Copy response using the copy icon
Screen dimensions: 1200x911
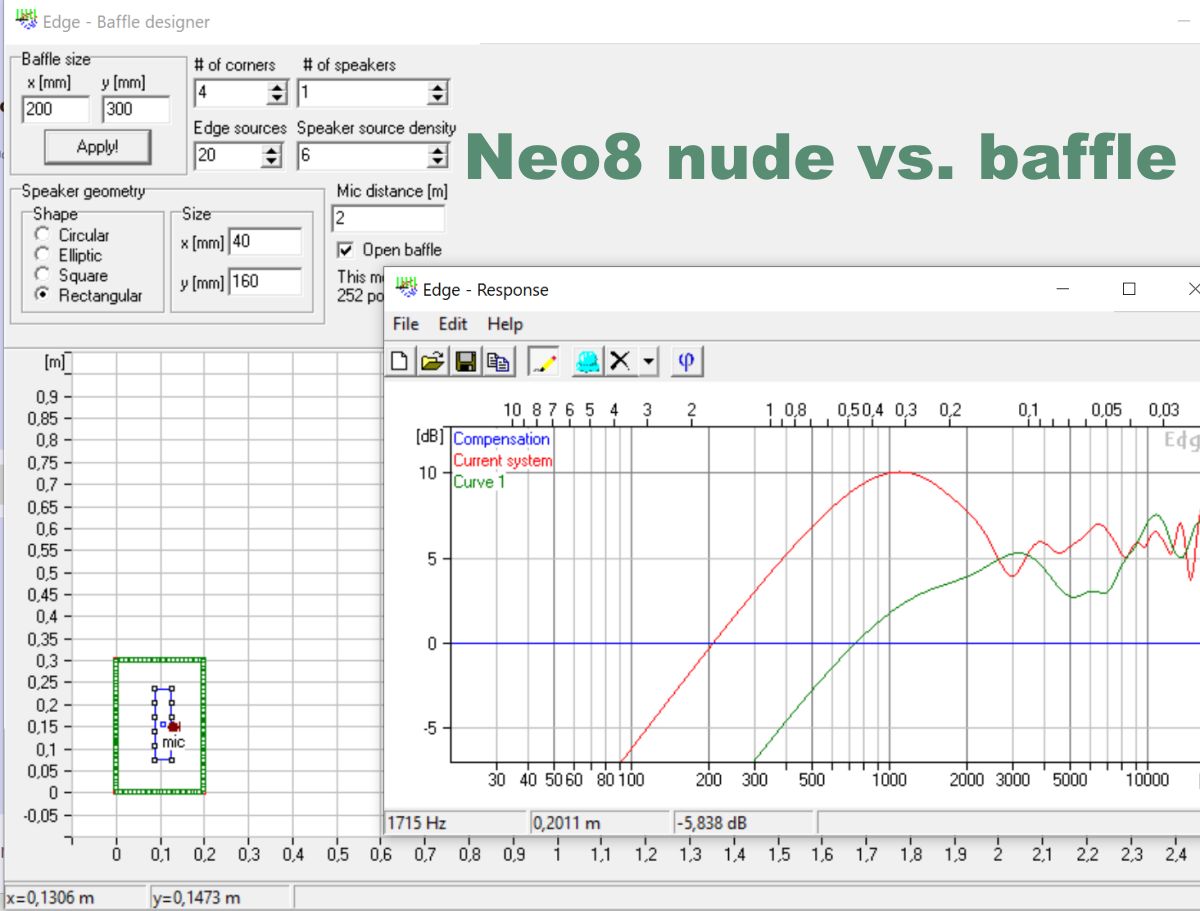pos(498,361)
